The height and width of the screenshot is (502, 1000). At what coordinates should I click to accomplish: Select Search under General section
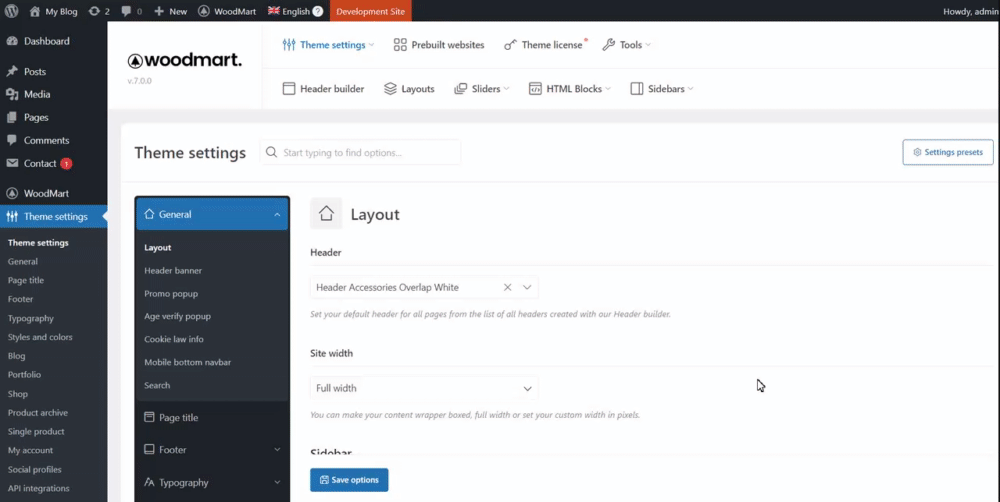click(157, 385)
